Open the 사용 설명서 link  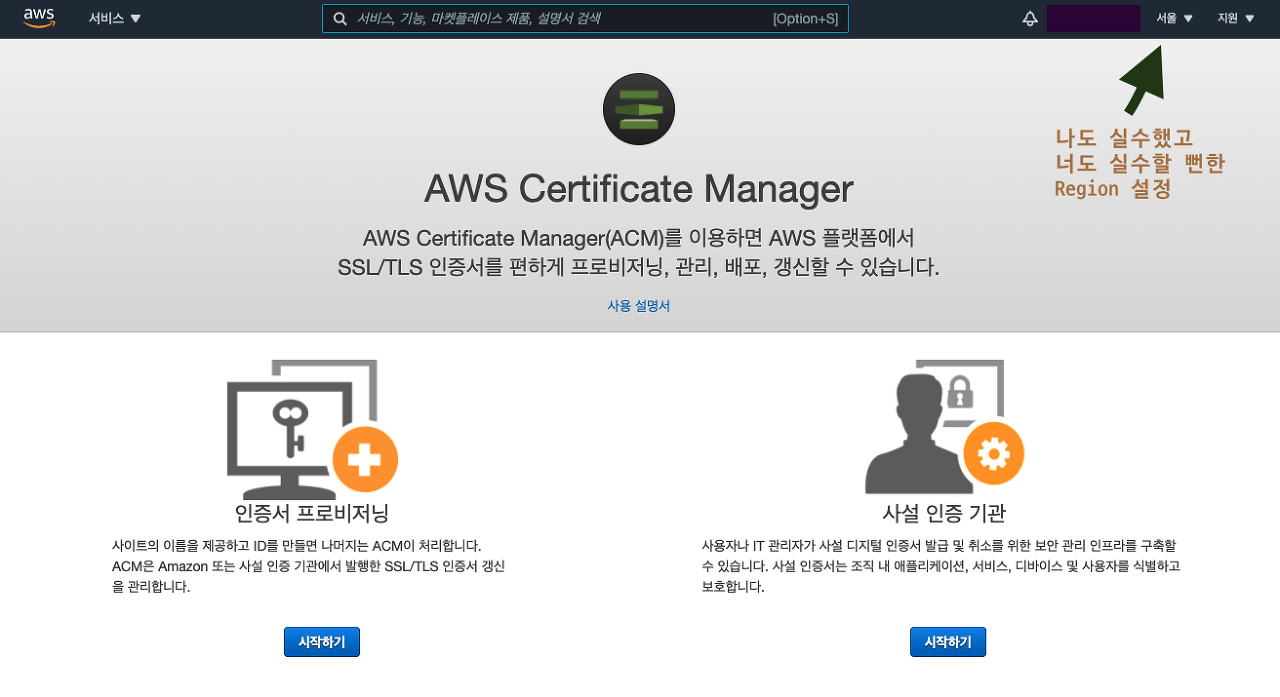[639, 306]
